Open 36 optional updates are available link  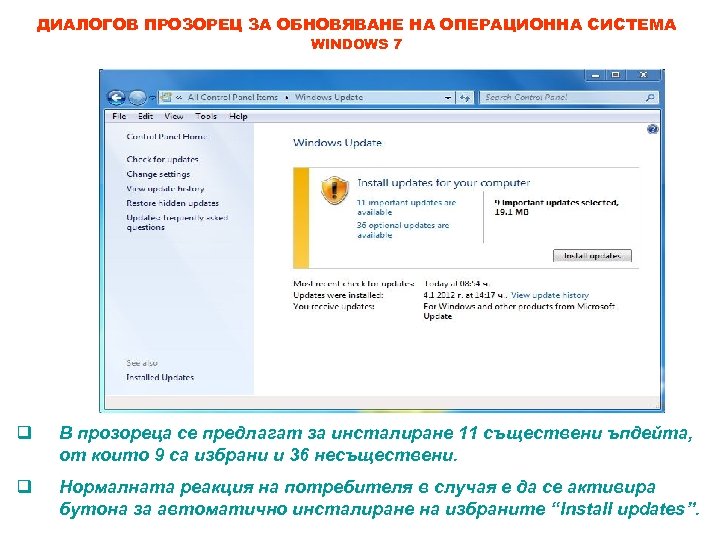click(x=403, y=230)
